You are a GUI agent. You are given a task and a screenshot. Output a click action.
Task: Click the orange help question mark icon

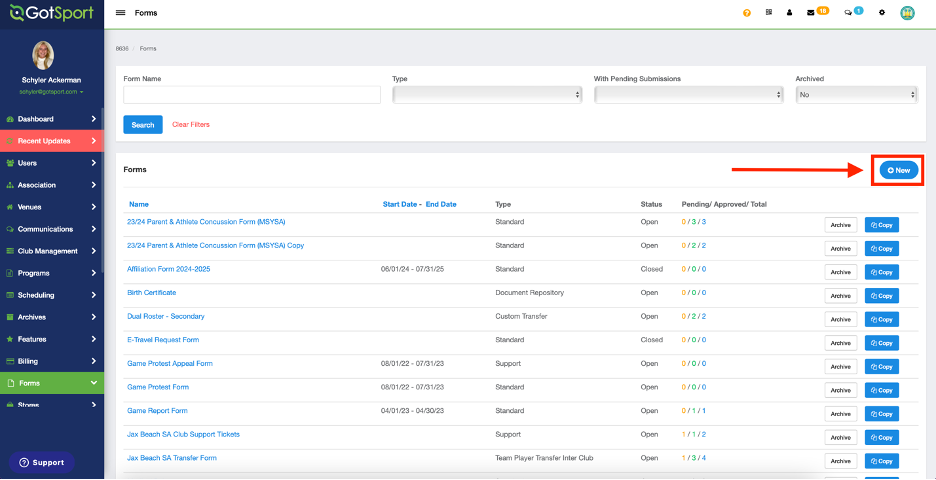coord(747,13)
